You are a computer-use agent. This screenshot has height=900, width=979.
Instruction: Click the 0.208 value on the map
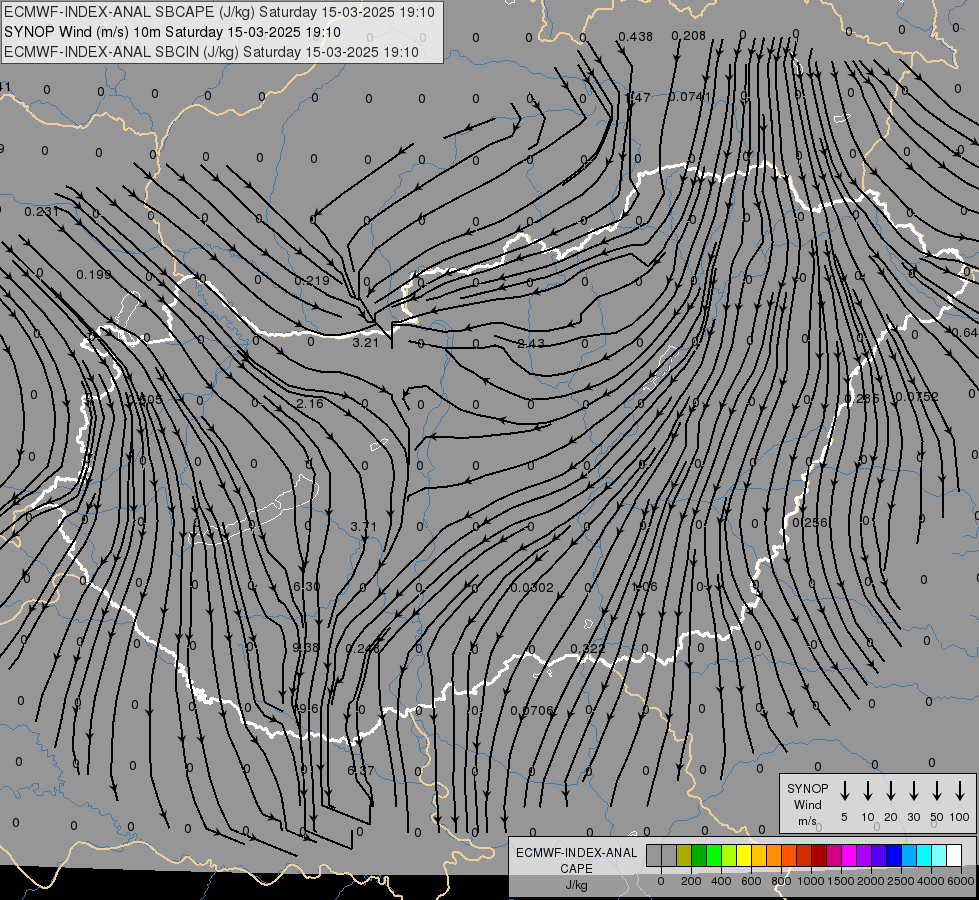pyautogui.click(x=689, y=36)
